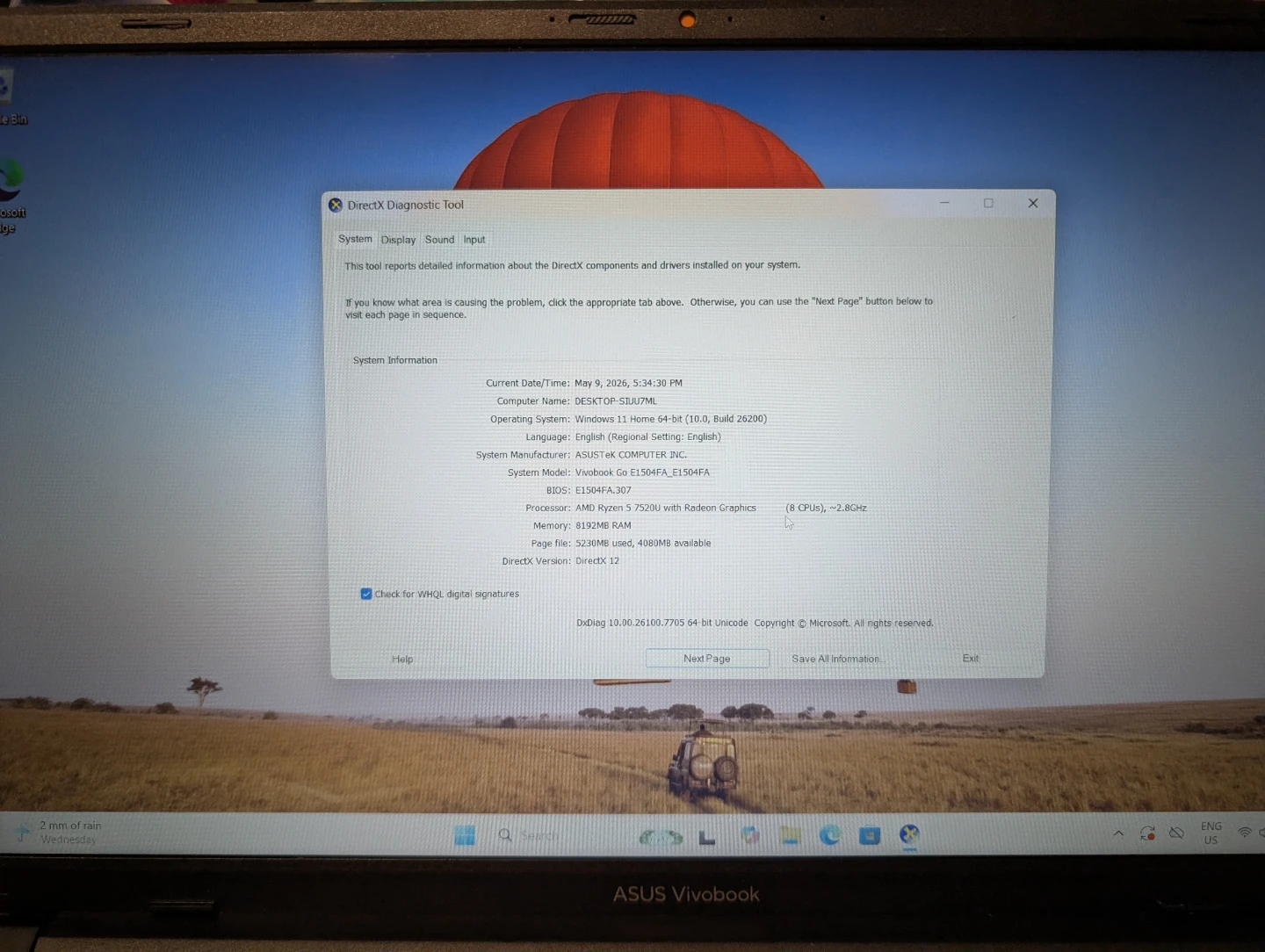Launch Copilot from the taskbar

(750, 835)
